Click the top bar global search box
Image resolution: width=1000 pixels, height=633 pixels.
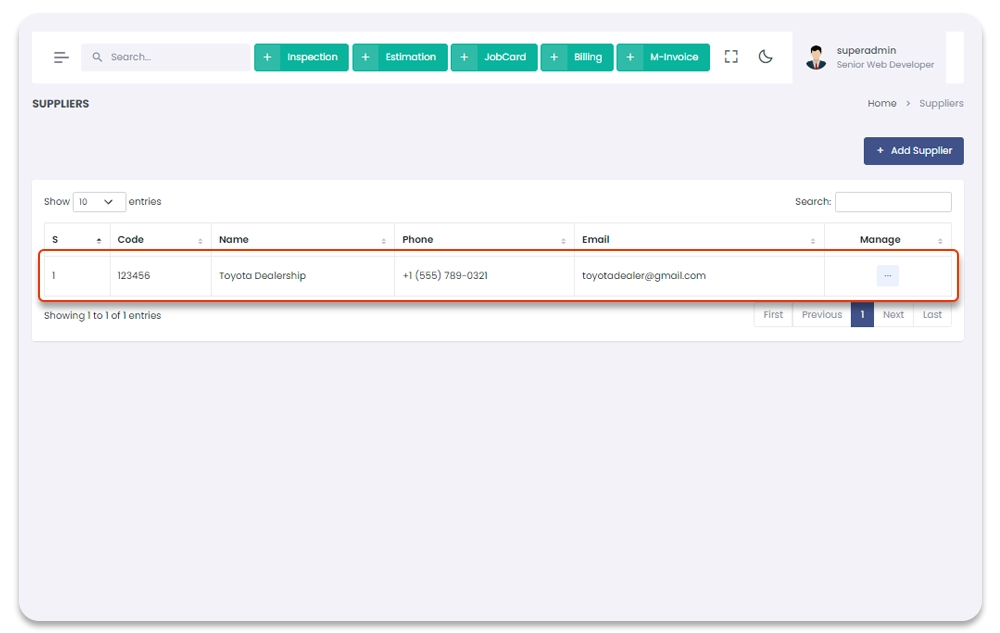click(x=166, y=58)
